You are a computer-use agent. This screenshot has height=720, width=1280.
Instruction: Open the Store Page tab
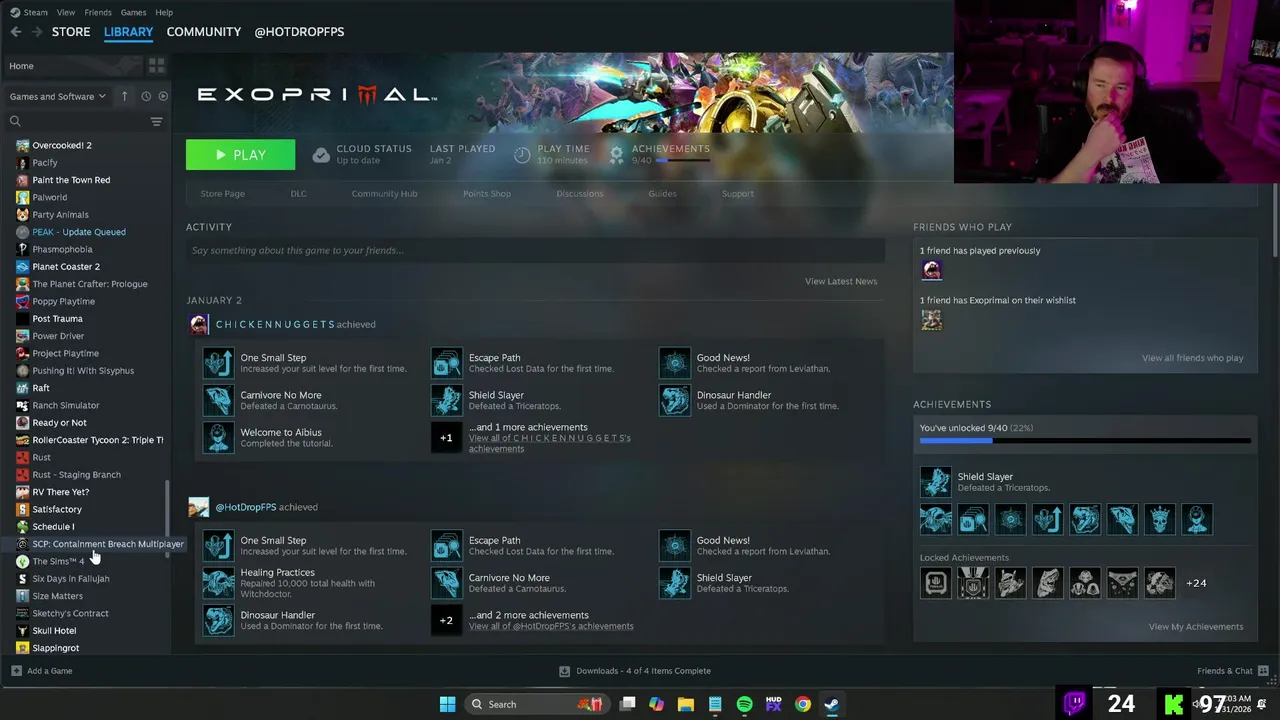222,194
